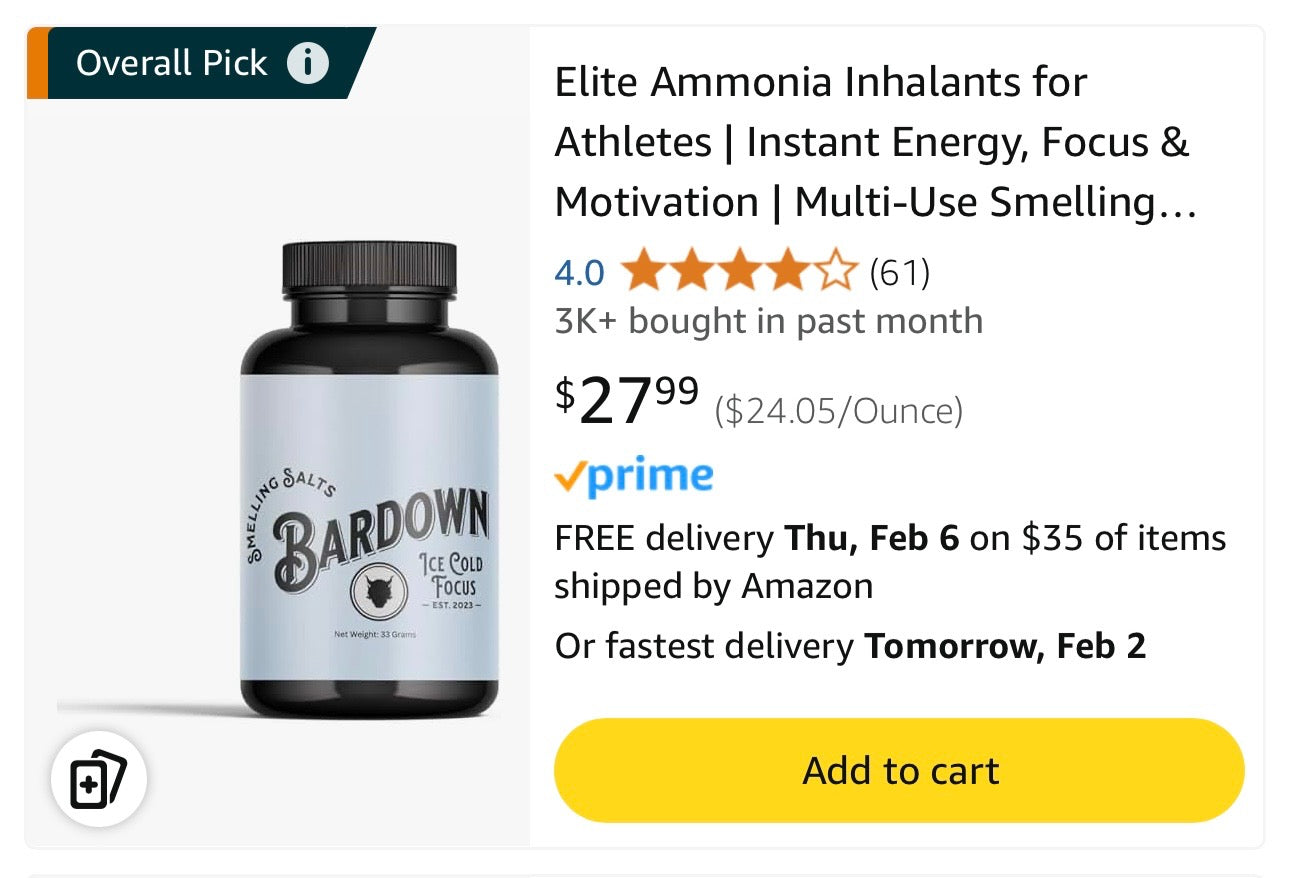This screenshot has height=878, width=1290.
Task: Click the bull emblem on bottle label
Action: [377, 594]
